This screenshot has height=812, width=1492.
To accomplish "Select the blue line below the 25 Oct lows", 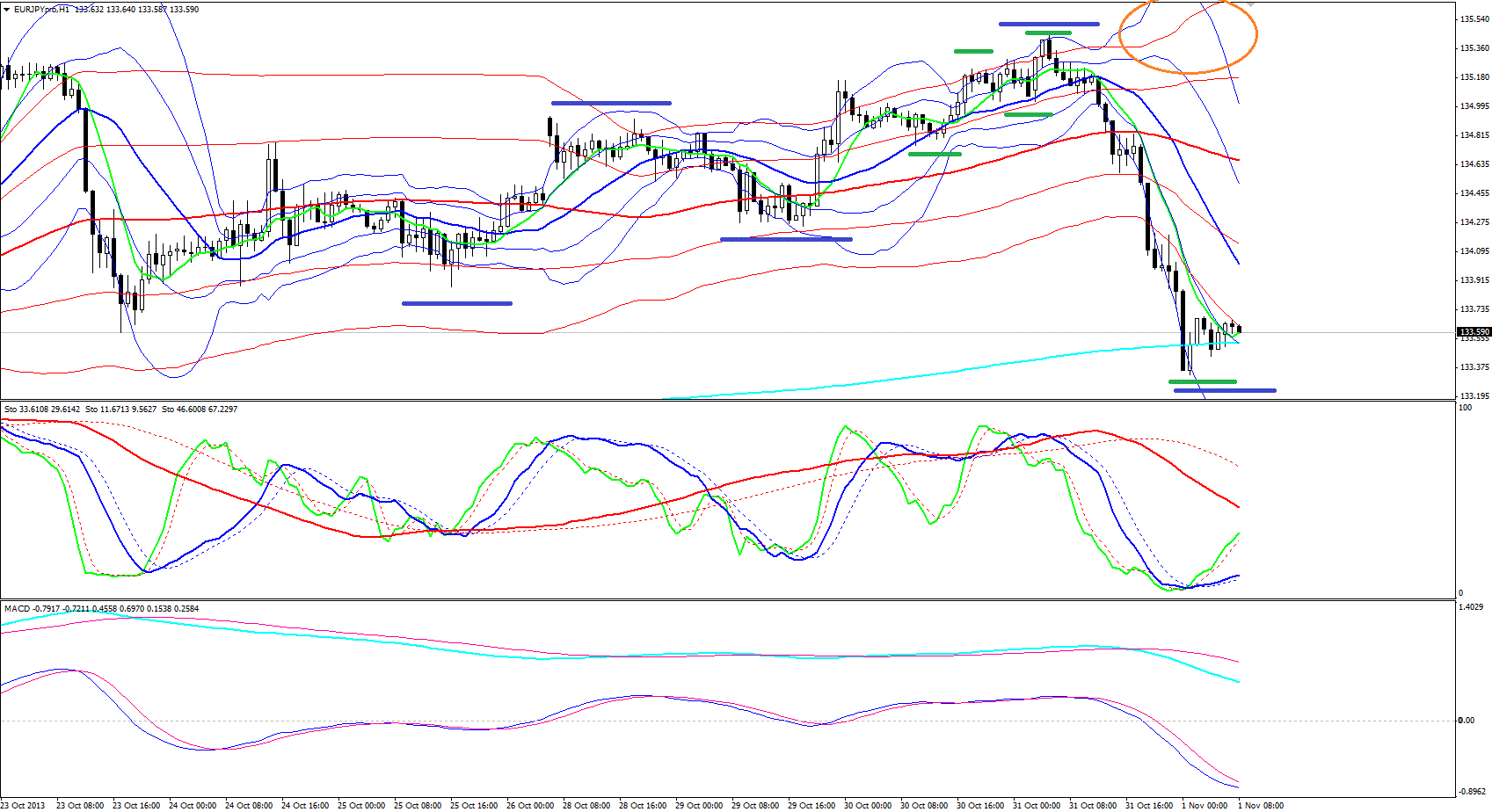I will click(x=456, y=303).
